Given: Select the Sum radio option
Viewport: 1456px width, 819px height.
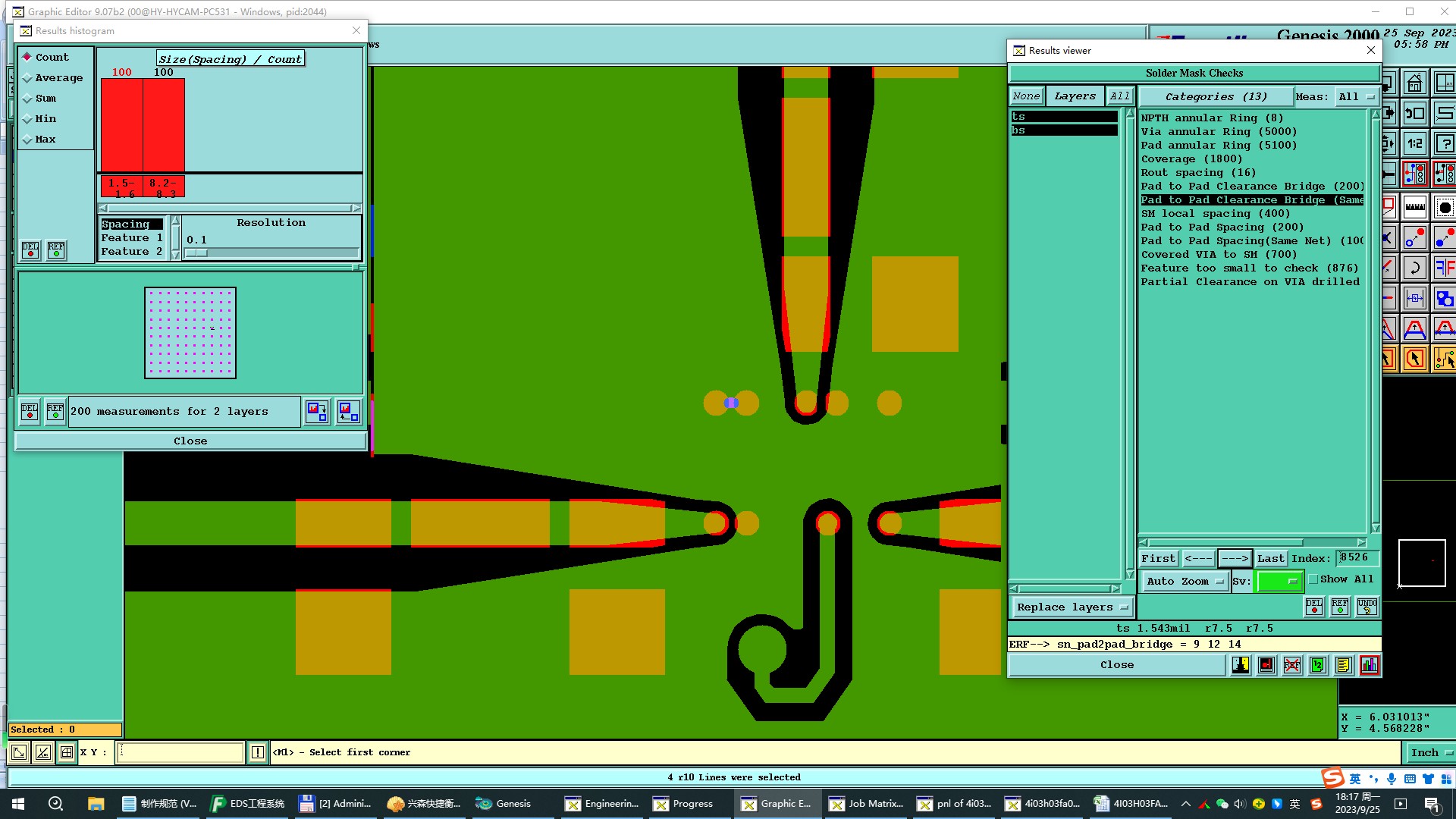Looking at the screenshot, I should pos(39,98).
